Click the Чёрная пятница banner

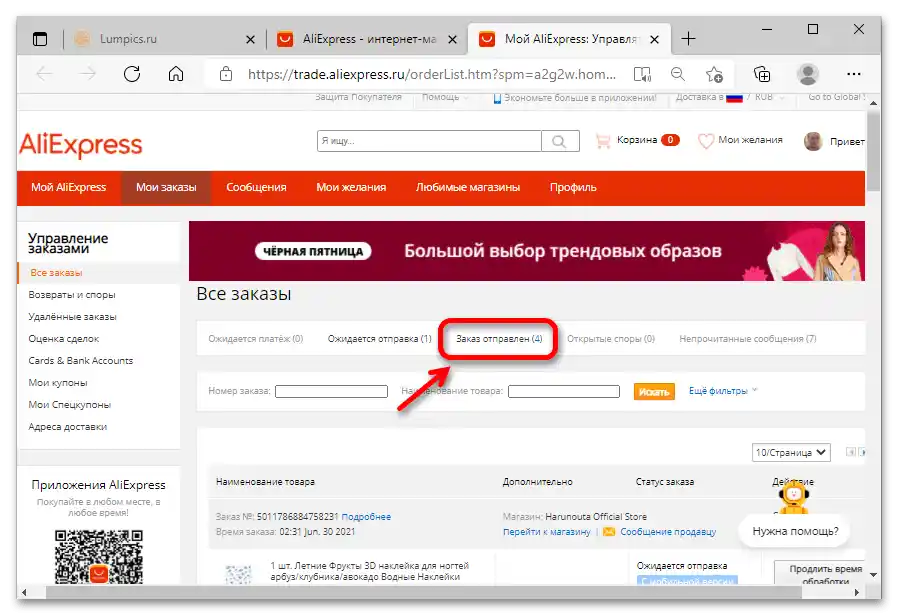(x=527, y=251)
